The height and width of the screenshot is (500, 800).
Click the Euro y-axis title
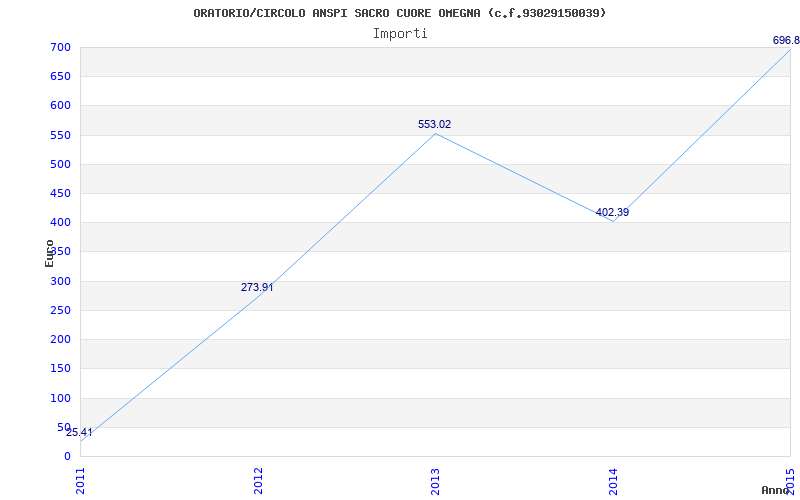coord(49,253)
